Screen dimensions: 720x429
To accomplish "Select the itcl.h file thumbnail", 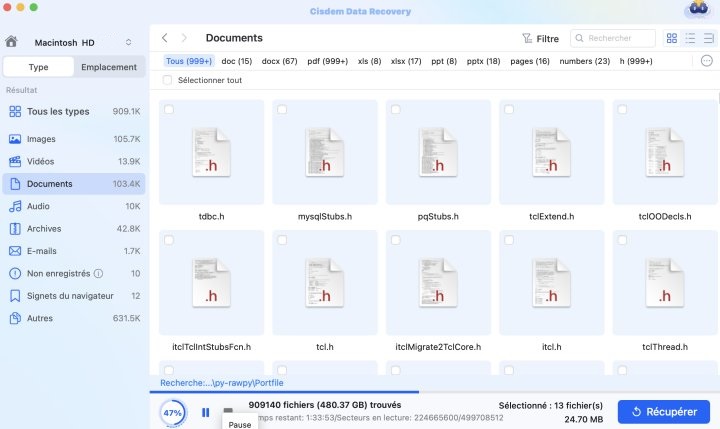I will pos(551,283).
